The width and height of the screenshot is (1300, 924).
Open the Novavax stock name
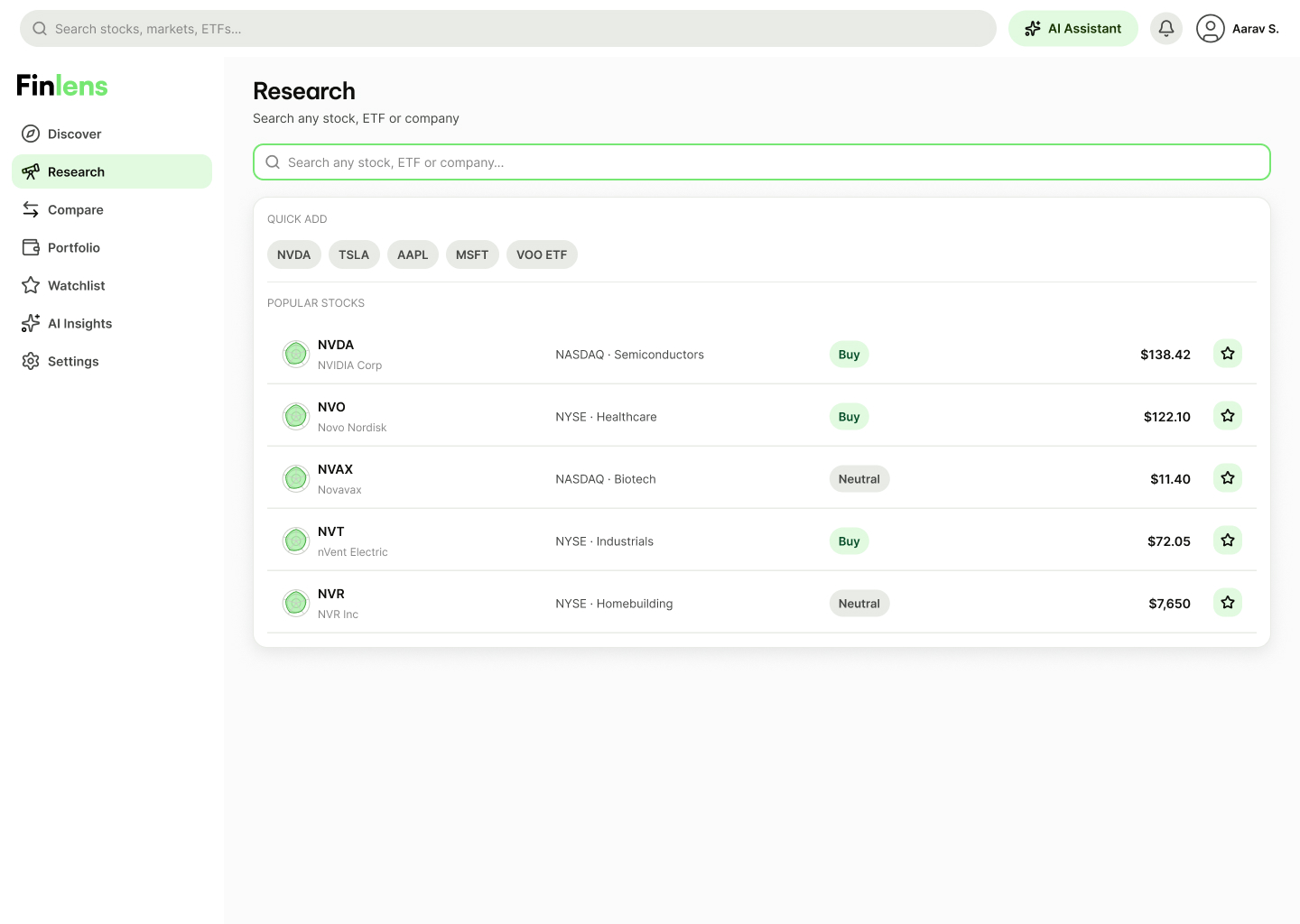pos(339,490)
